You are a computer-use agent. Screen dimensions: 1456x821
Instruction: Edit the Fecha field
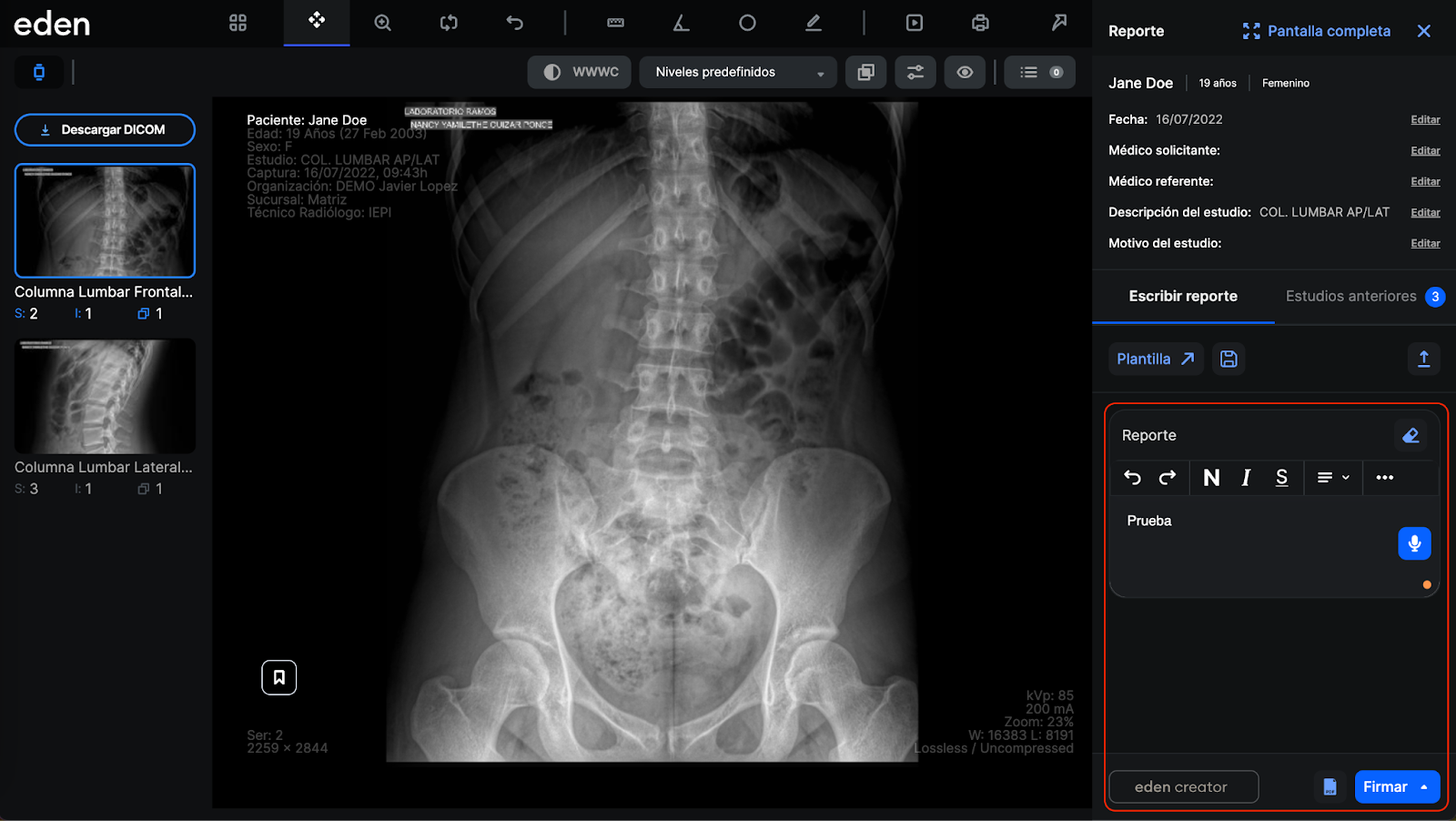[x=1425, y=119]
